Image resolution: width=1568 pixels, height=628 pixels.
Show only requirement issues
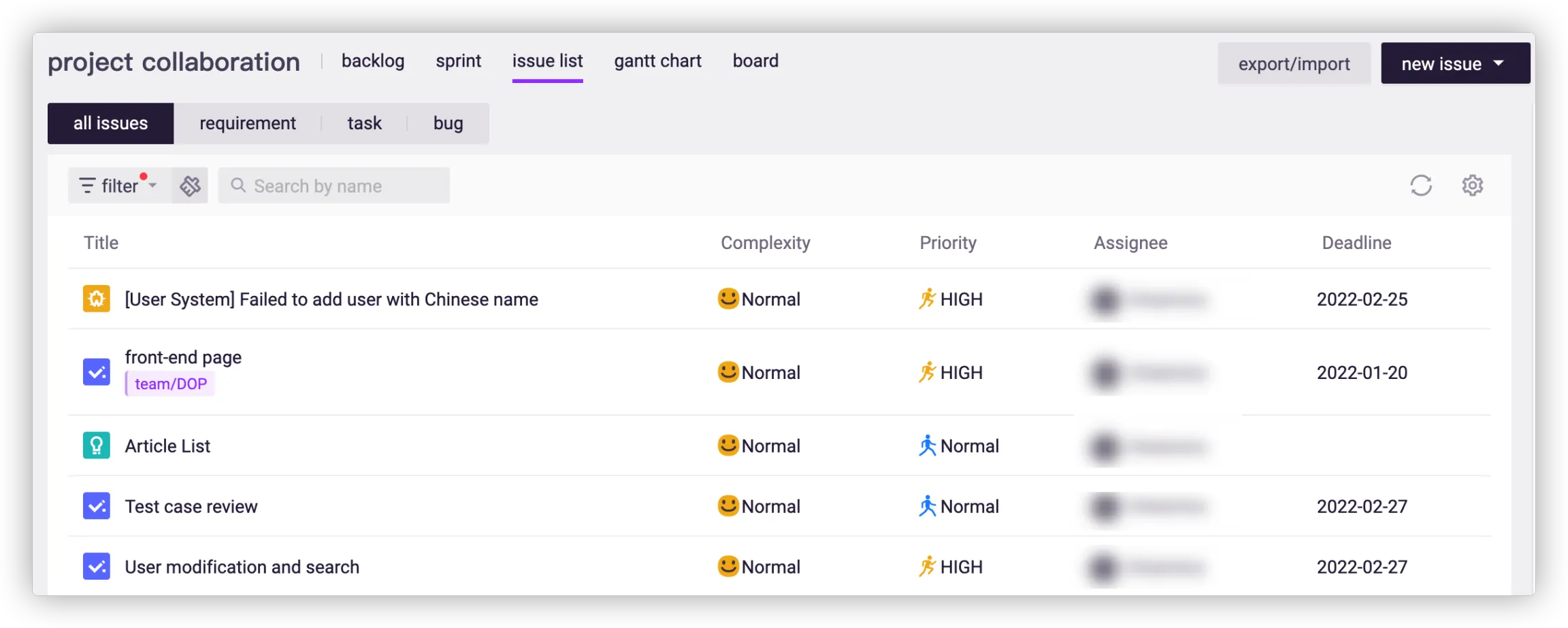point(247,123)
